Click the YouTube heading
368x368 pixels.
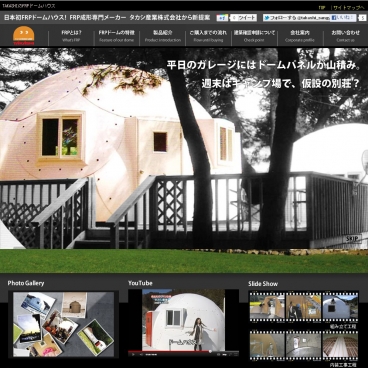pos(140,283)
